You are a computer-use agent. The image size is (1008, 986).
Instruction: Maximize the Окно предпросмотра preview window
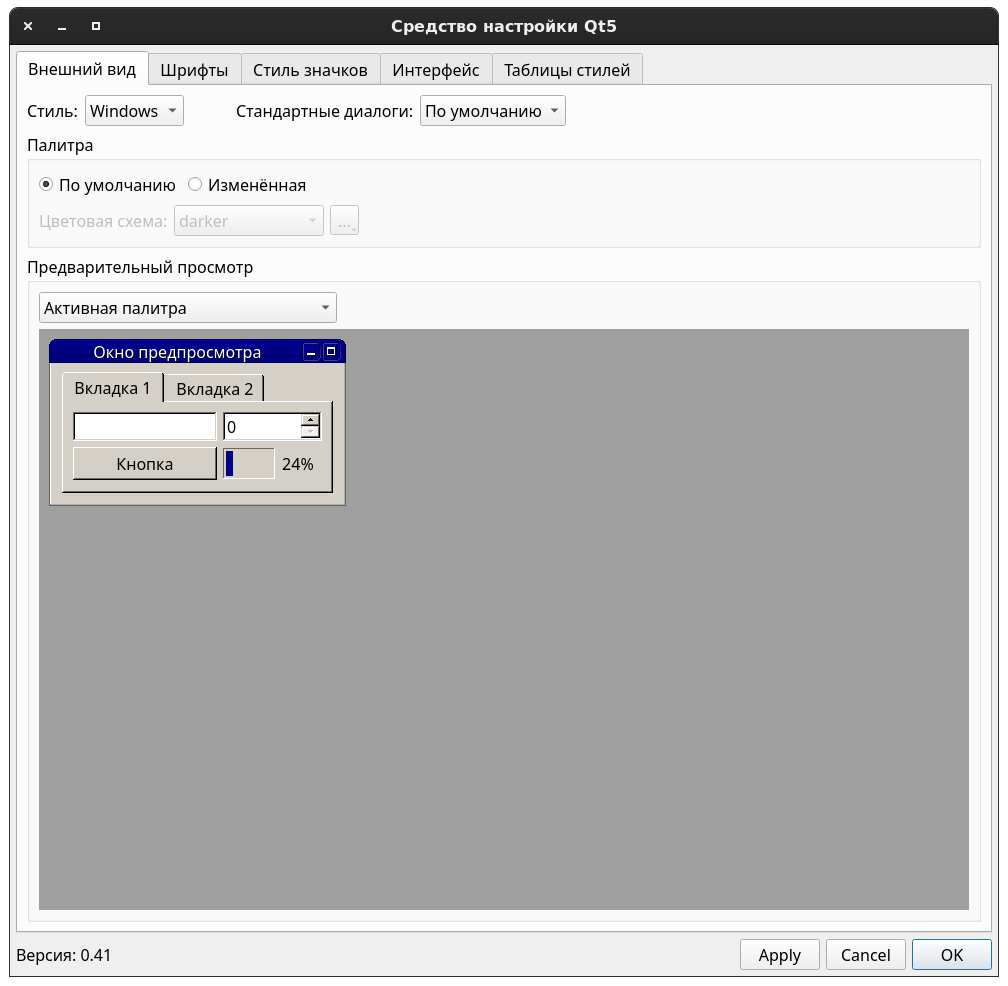coord(331,352)
